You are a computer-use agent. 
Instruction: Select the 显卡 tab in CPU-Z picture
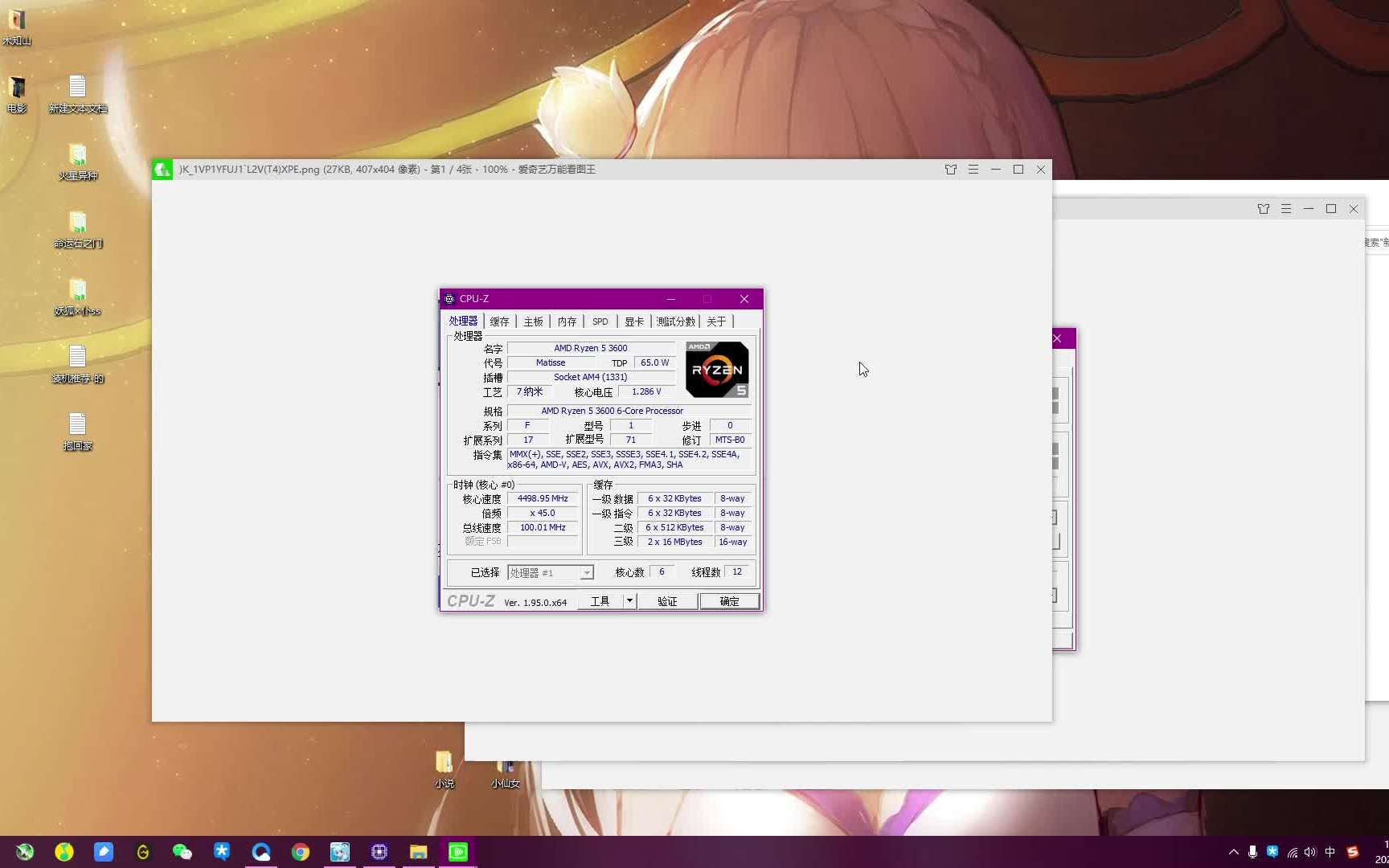[634, 321]
